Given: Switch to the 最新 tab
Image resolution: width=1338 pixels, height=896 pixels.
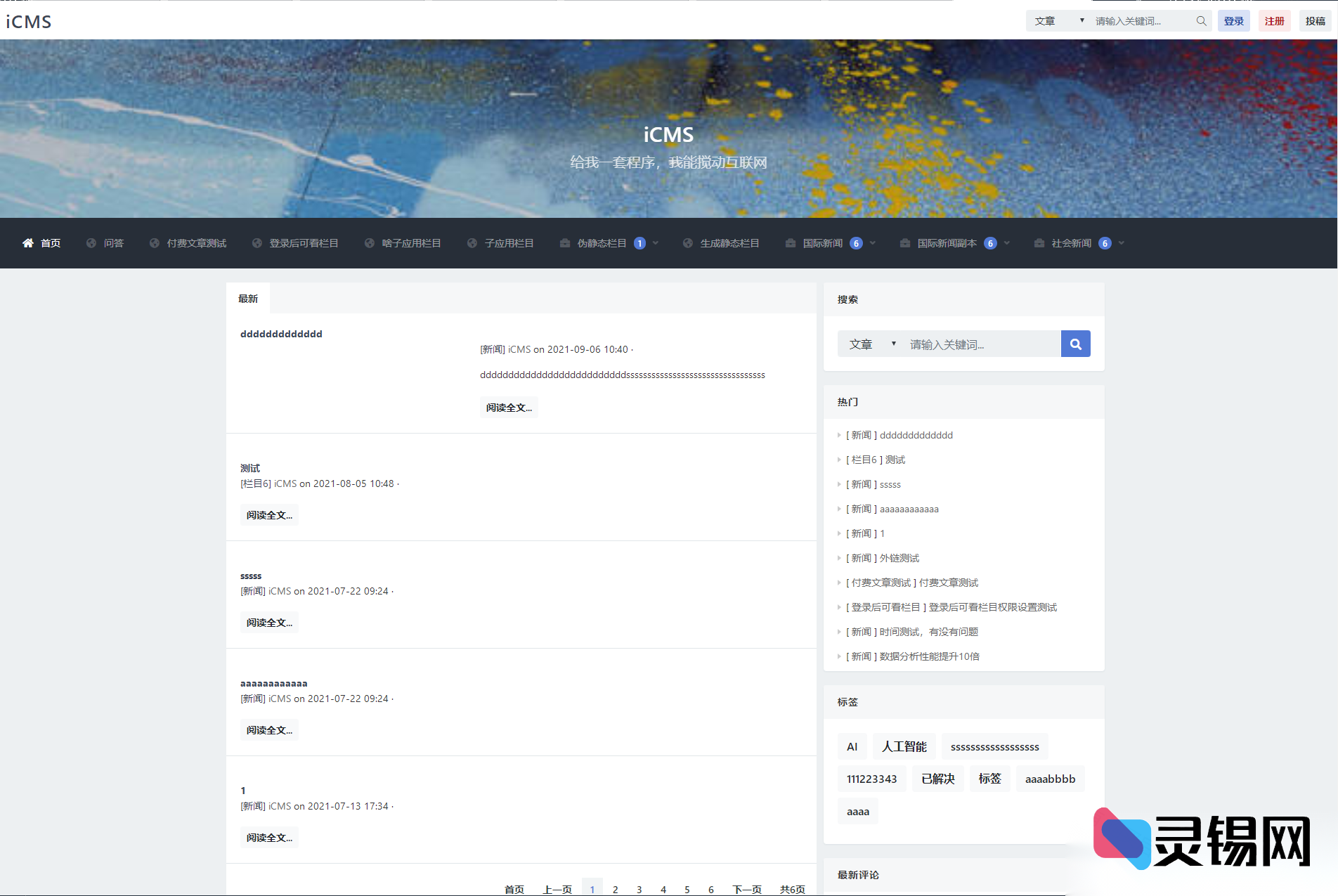Looking at the screenshot, I should coord(248,298).
